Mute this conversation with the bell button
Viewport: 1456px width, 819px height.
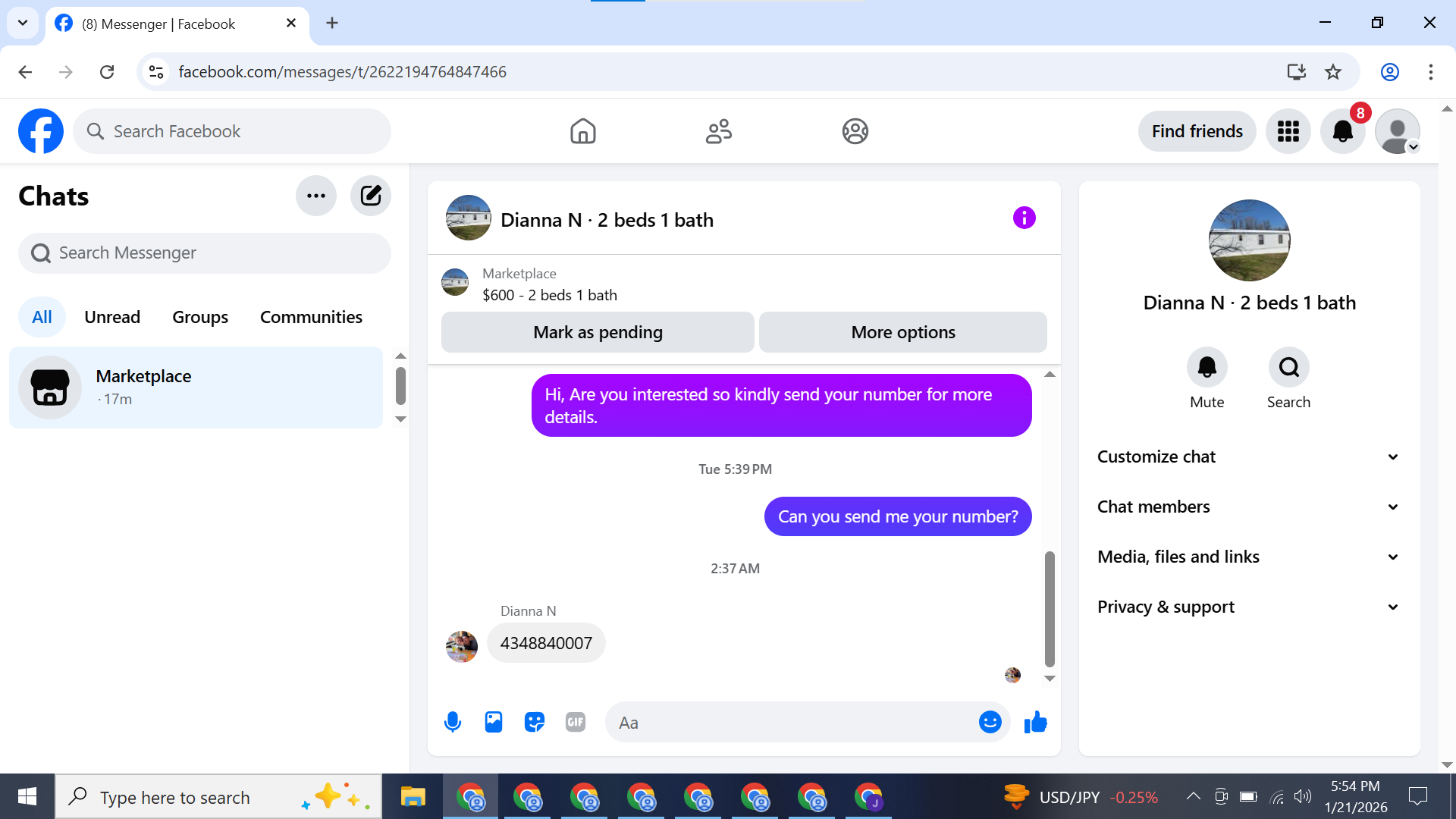click(x=1207, y=368)
